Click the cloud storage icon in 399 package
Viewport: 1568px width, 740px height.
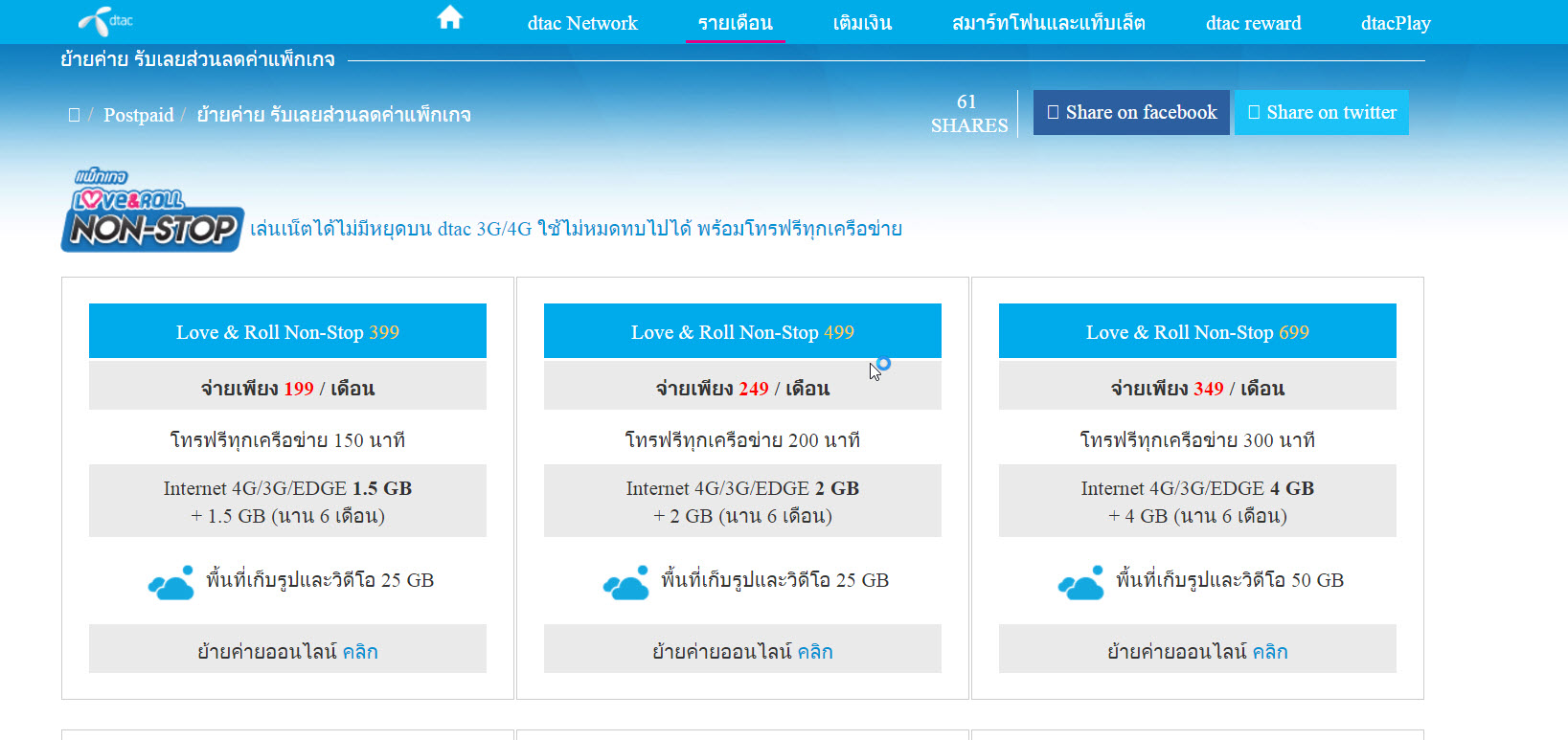[x=171, y=582]
